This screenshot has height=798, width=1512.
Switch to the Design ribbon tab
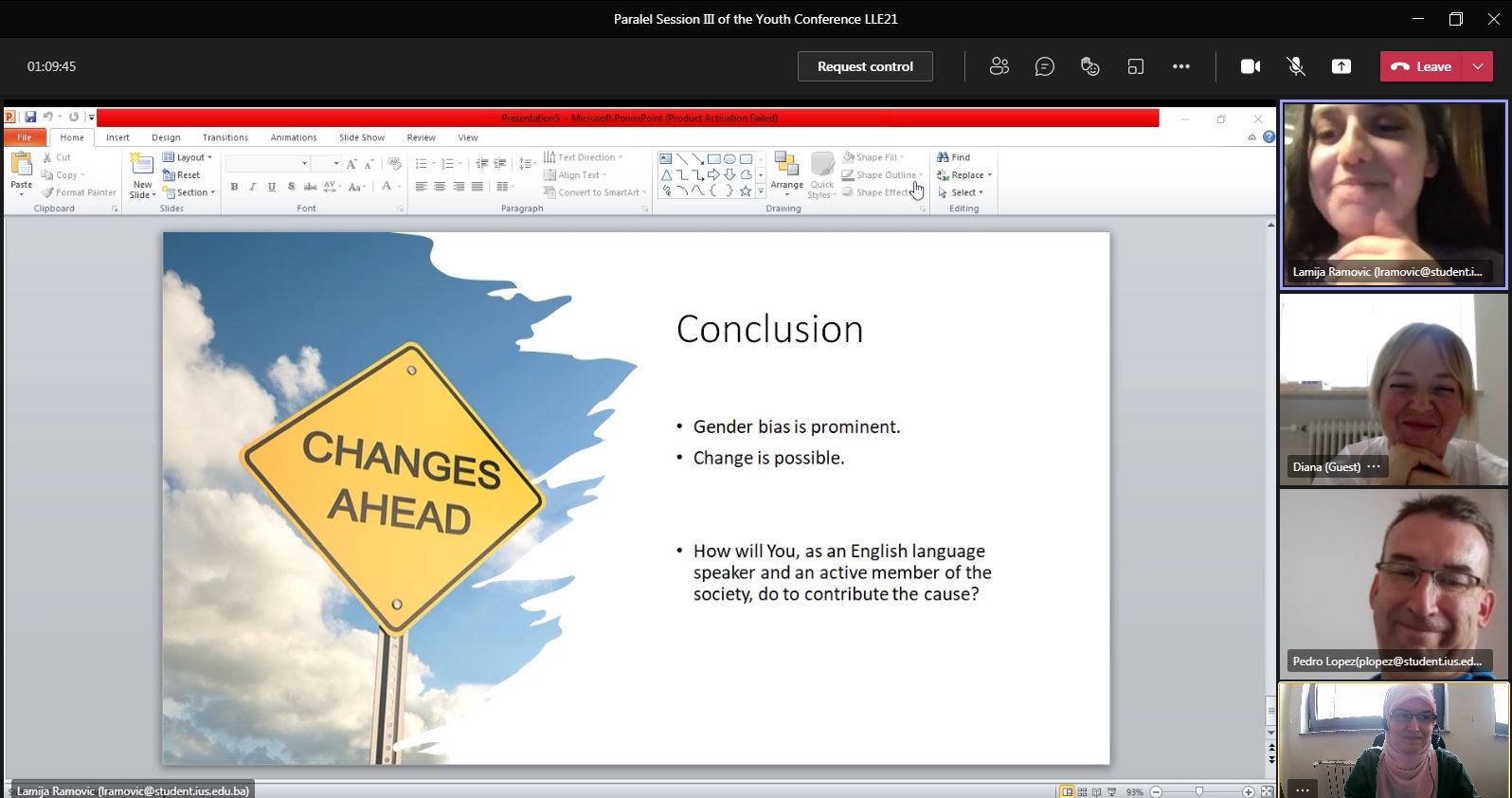166,137
